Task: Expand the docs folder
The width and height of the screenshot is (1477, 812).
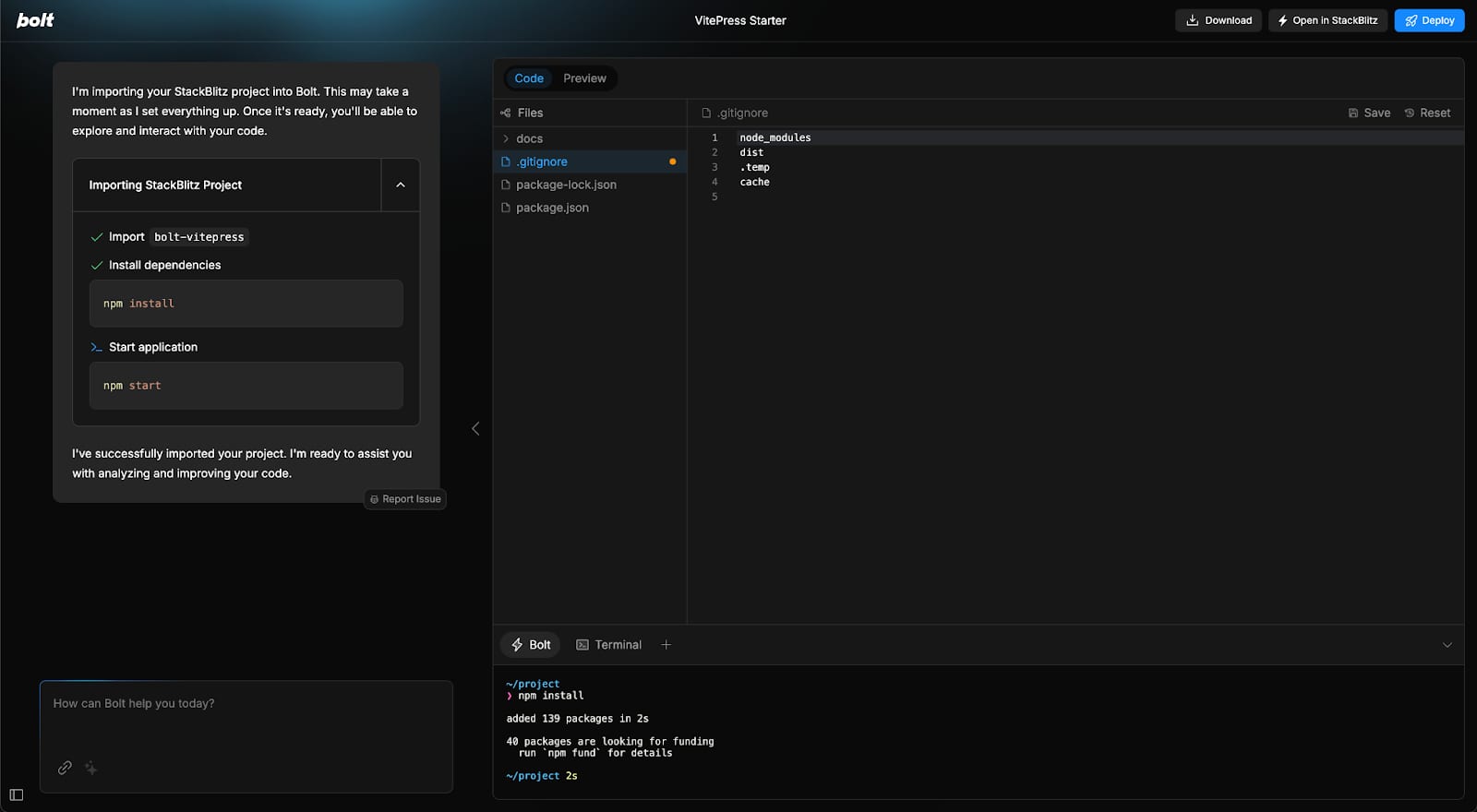Action: coord(529,138)
